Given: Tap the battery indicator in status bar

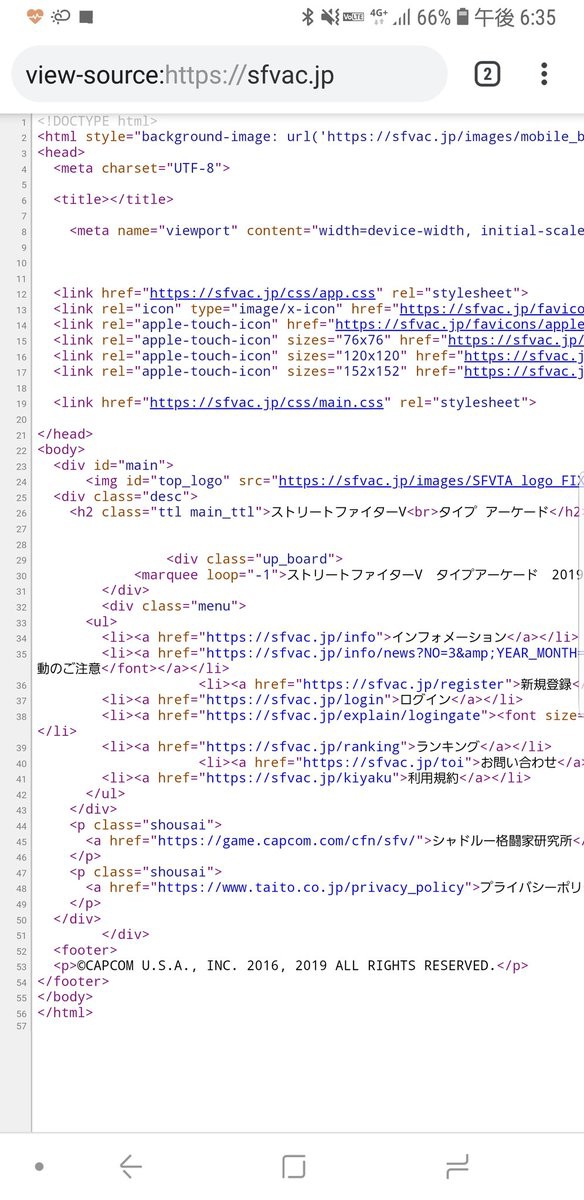Looking at the screenshot, I should pyautogui.click(x=462, y=17).
